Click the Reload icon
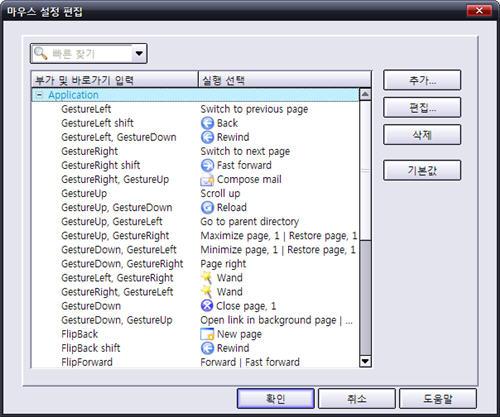Screen dimensions: 500x417 point(207,207)
